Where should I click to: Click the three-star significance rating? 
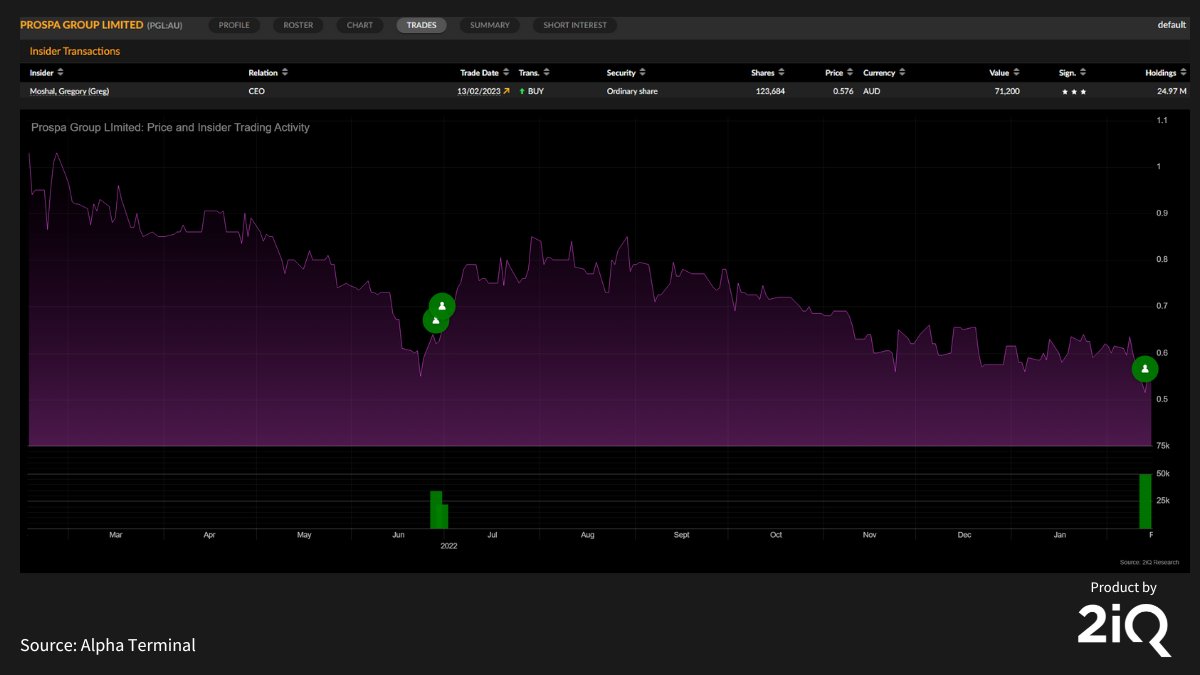(x=1075, y=91)
